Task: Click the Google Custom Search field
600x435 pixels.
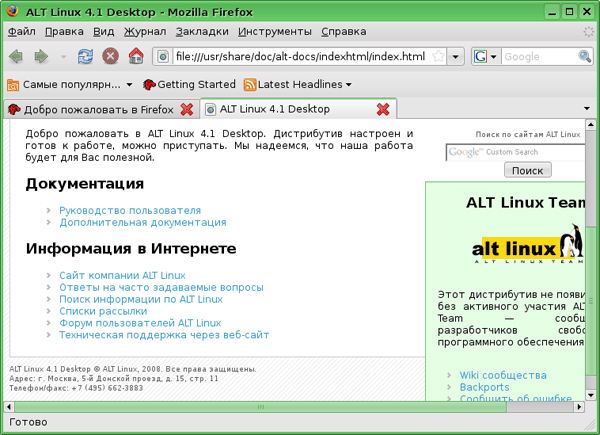Action: tap(515, 152)
